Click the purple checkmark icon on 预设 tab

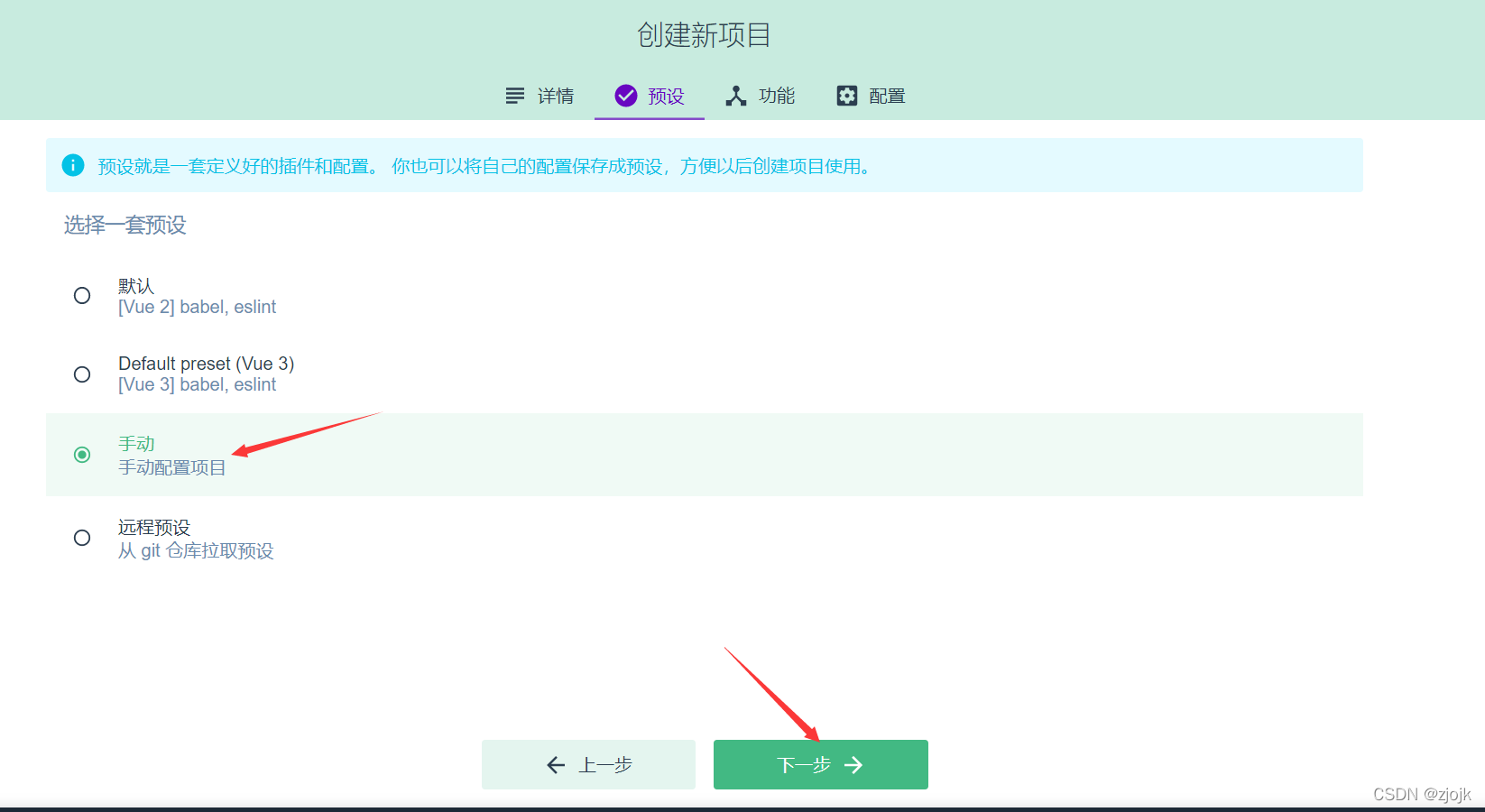click(x=625, y=95)
